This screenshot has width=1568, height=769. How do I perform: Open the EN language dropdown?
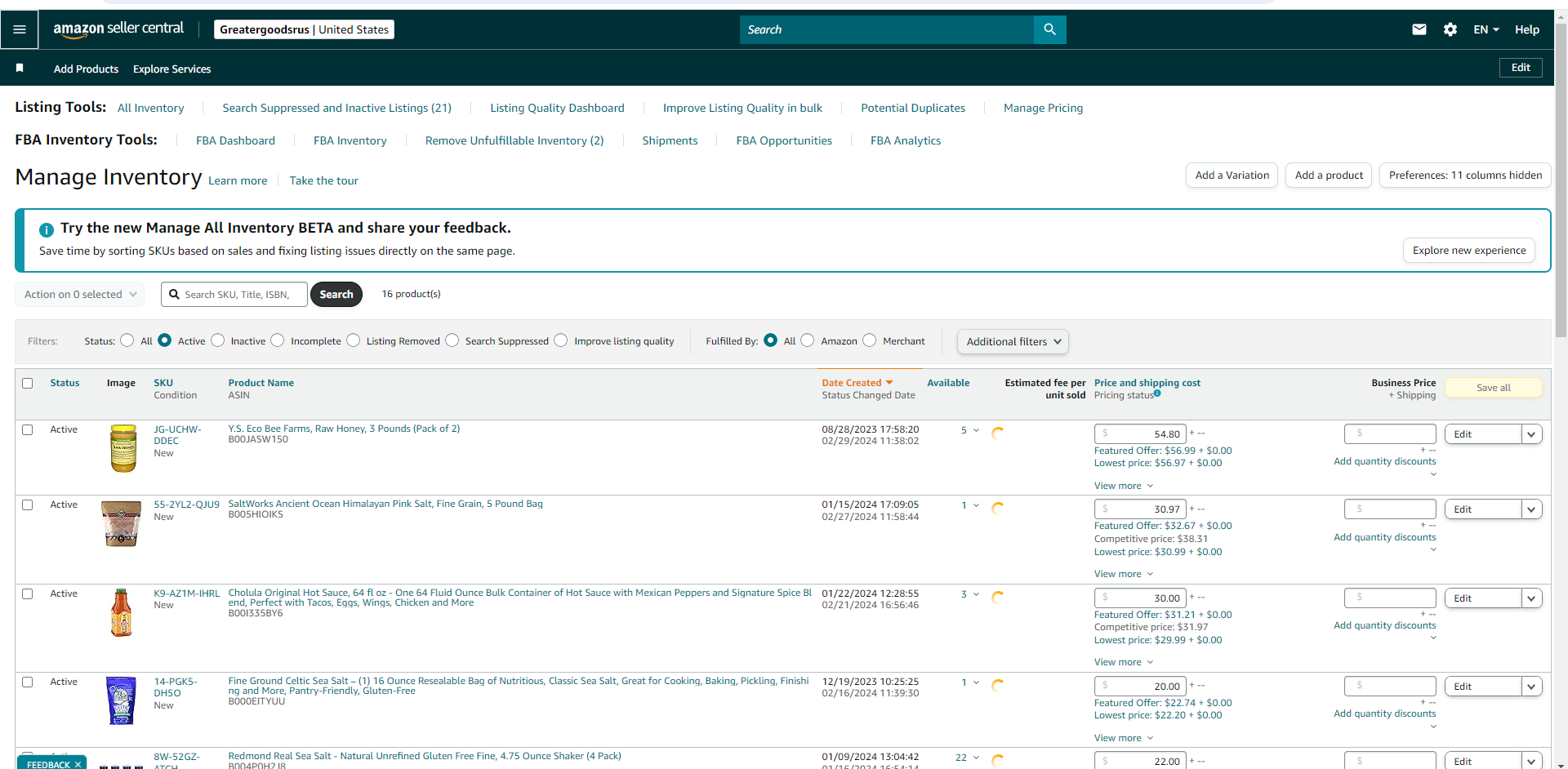pyautogui.click(x=1486, y=29)
